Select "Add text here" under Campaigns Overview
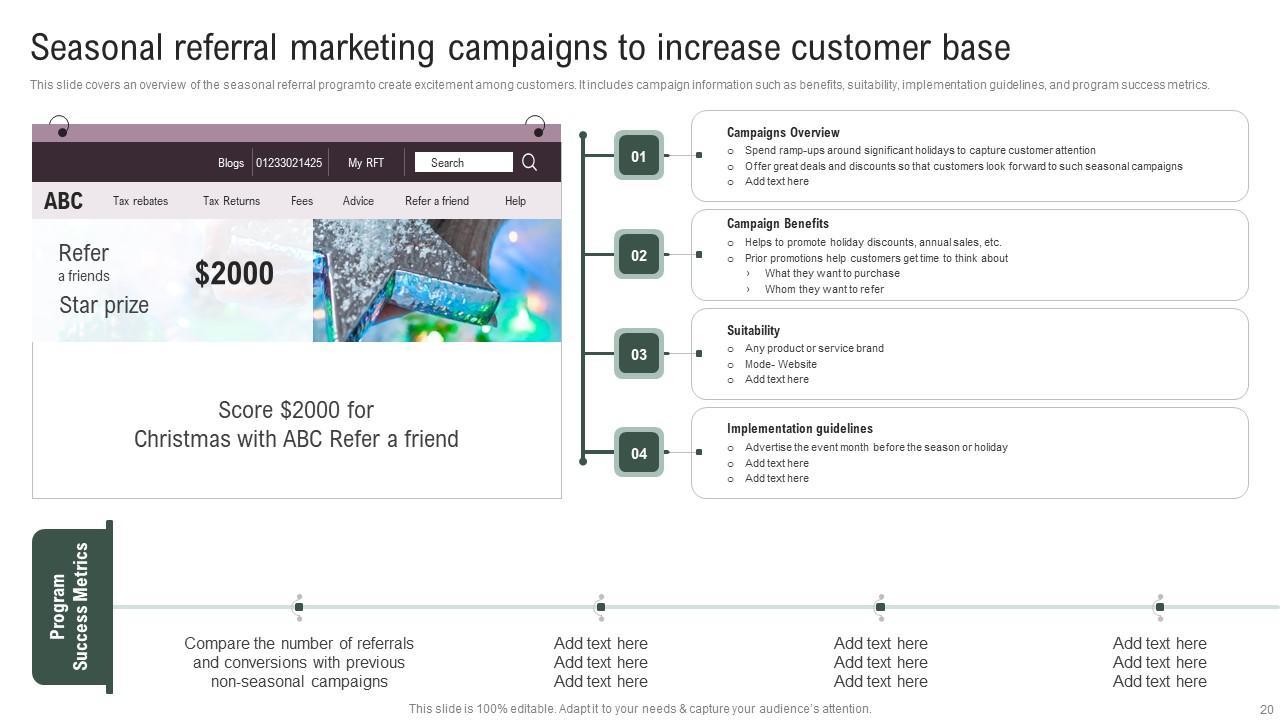Screen dimensions: 1280x720 tap(777, 182)
